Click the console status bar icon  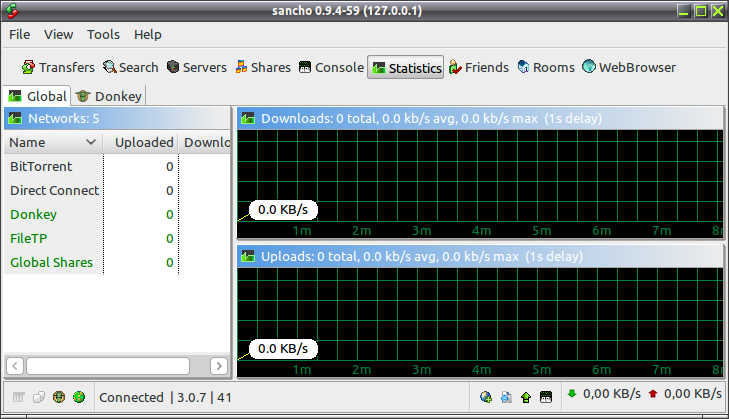546,397
